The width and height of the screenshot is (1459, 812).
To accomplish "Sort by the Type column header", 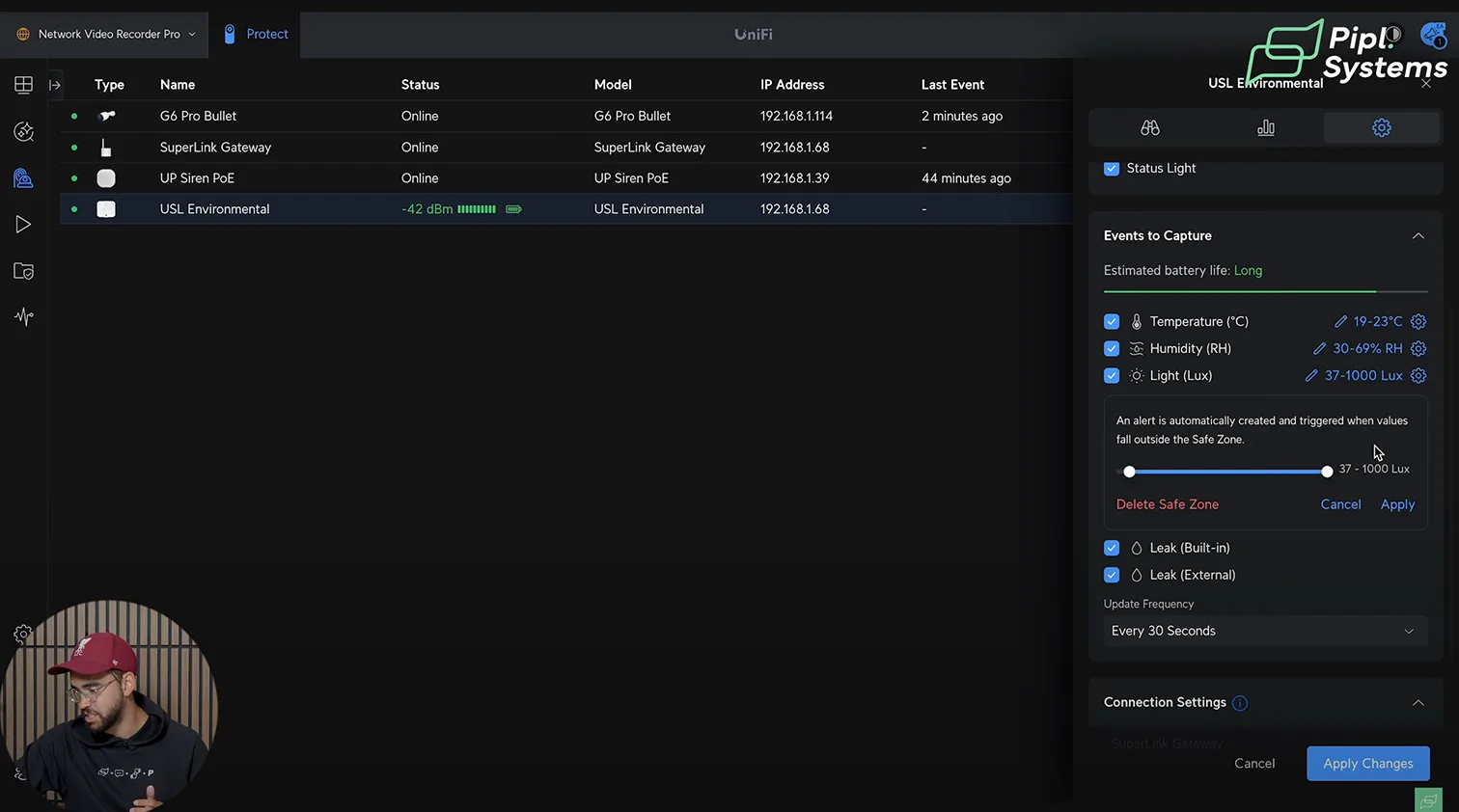I will [x=109, y=85].
